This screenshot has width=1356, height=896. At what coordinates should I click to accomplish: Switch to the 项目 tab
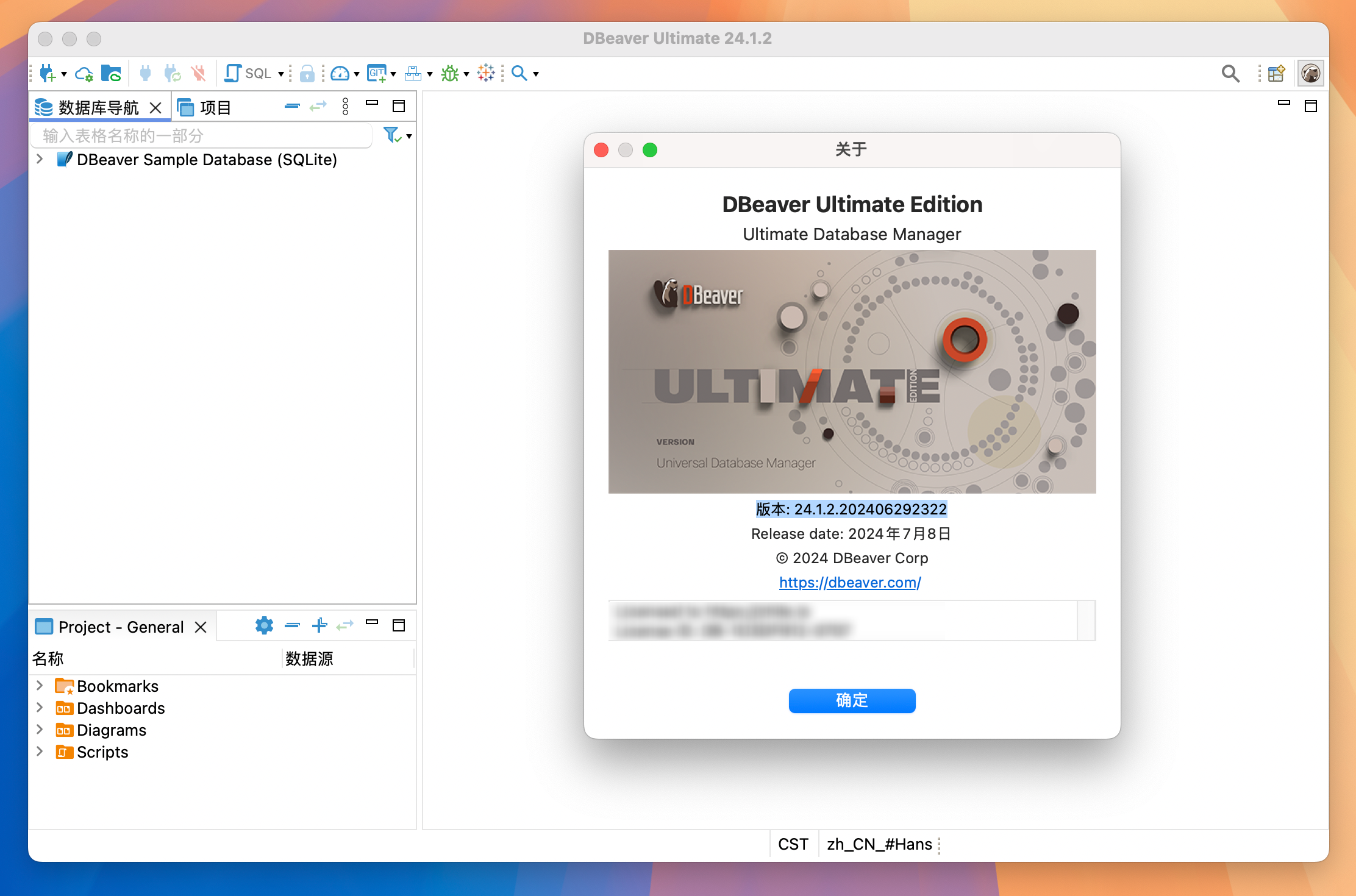[204, 108]
